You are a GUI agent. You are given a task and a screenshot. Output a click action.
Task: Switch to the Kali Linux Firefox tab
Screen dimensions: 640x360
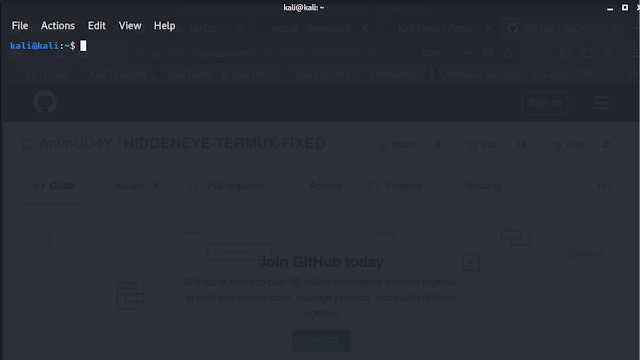click(436, 29)
